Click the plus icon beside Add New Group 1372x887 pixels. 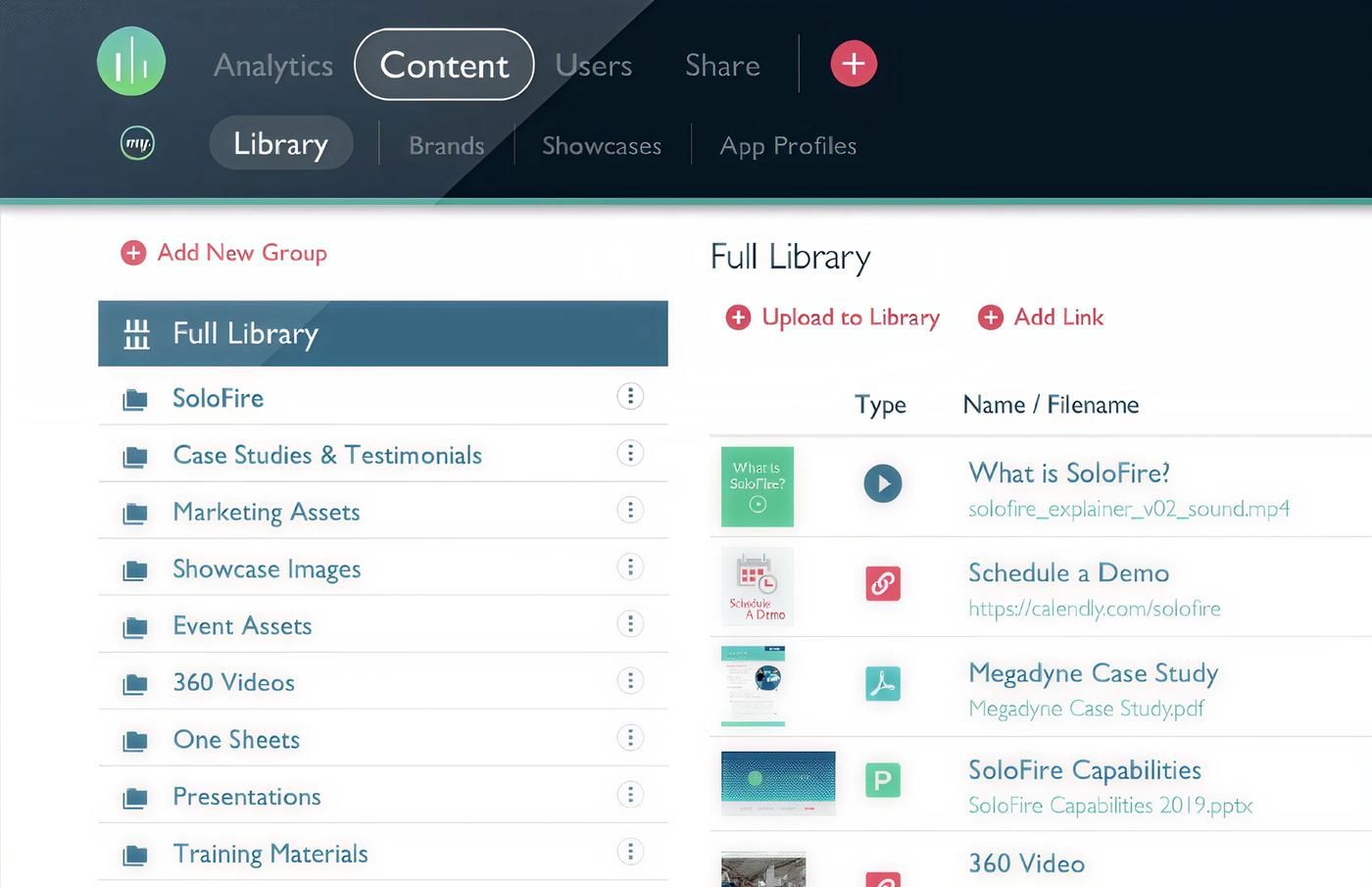(133, 253)
